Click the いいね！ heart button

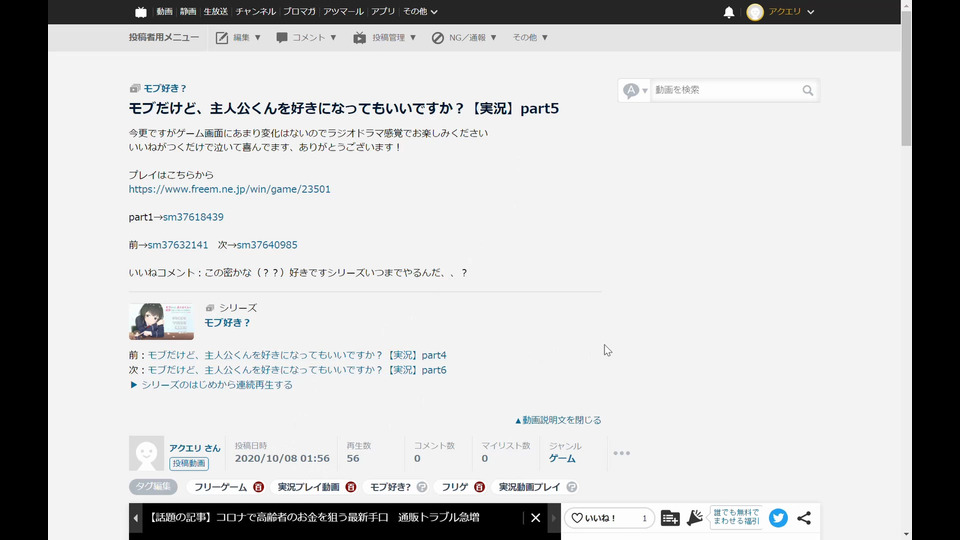pos(609,518)
